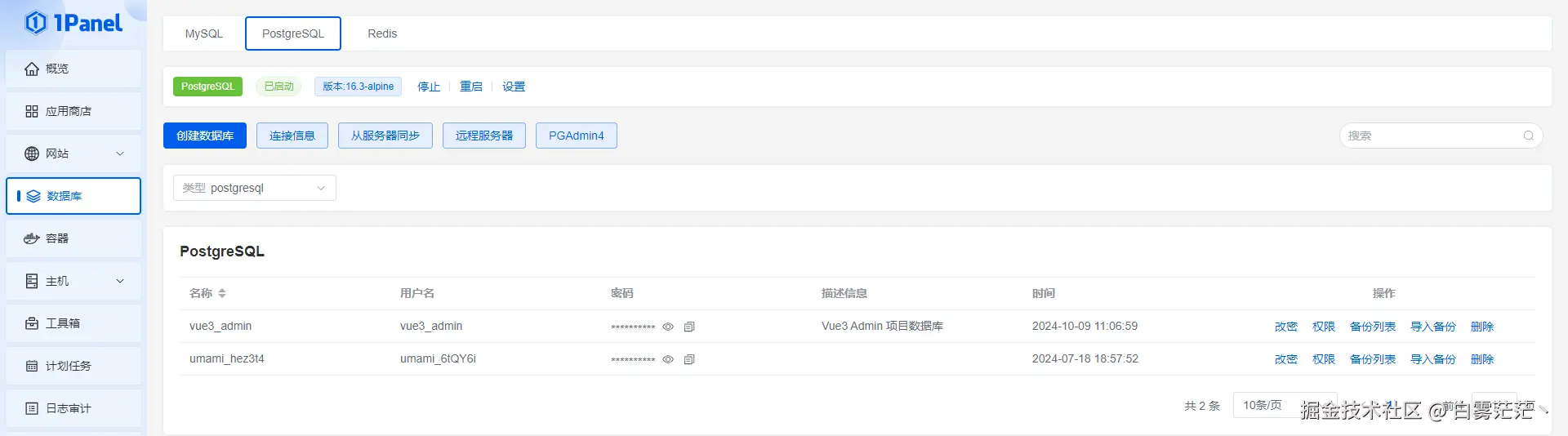Click 重启 to restart PostgreSQL
1568x436 pixels.
(471, 87)
